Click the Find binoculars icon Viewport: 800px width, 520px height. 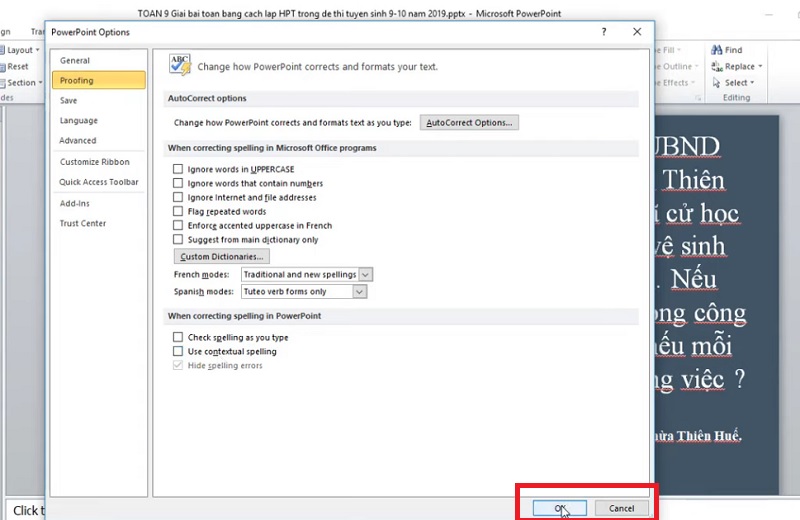[x=717, y=50]
